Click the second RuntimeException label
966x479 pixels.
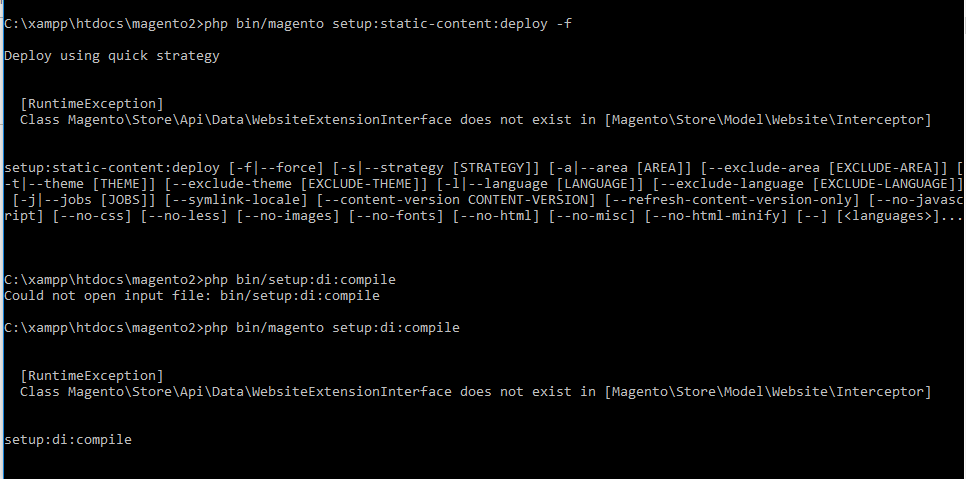92,376
